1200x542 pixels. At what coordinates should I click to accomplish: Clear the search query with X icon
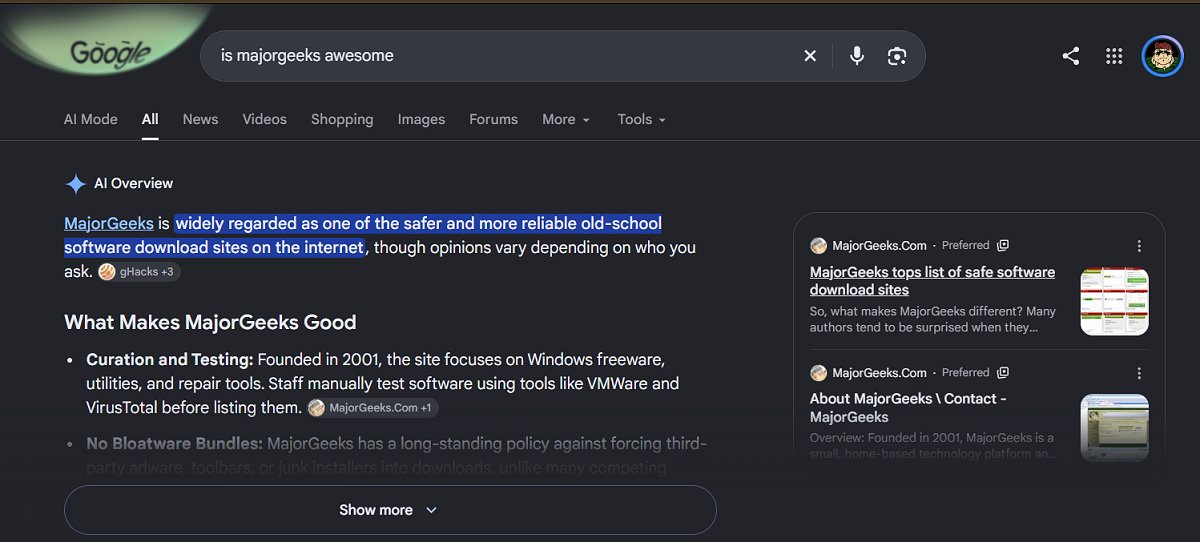810,56
